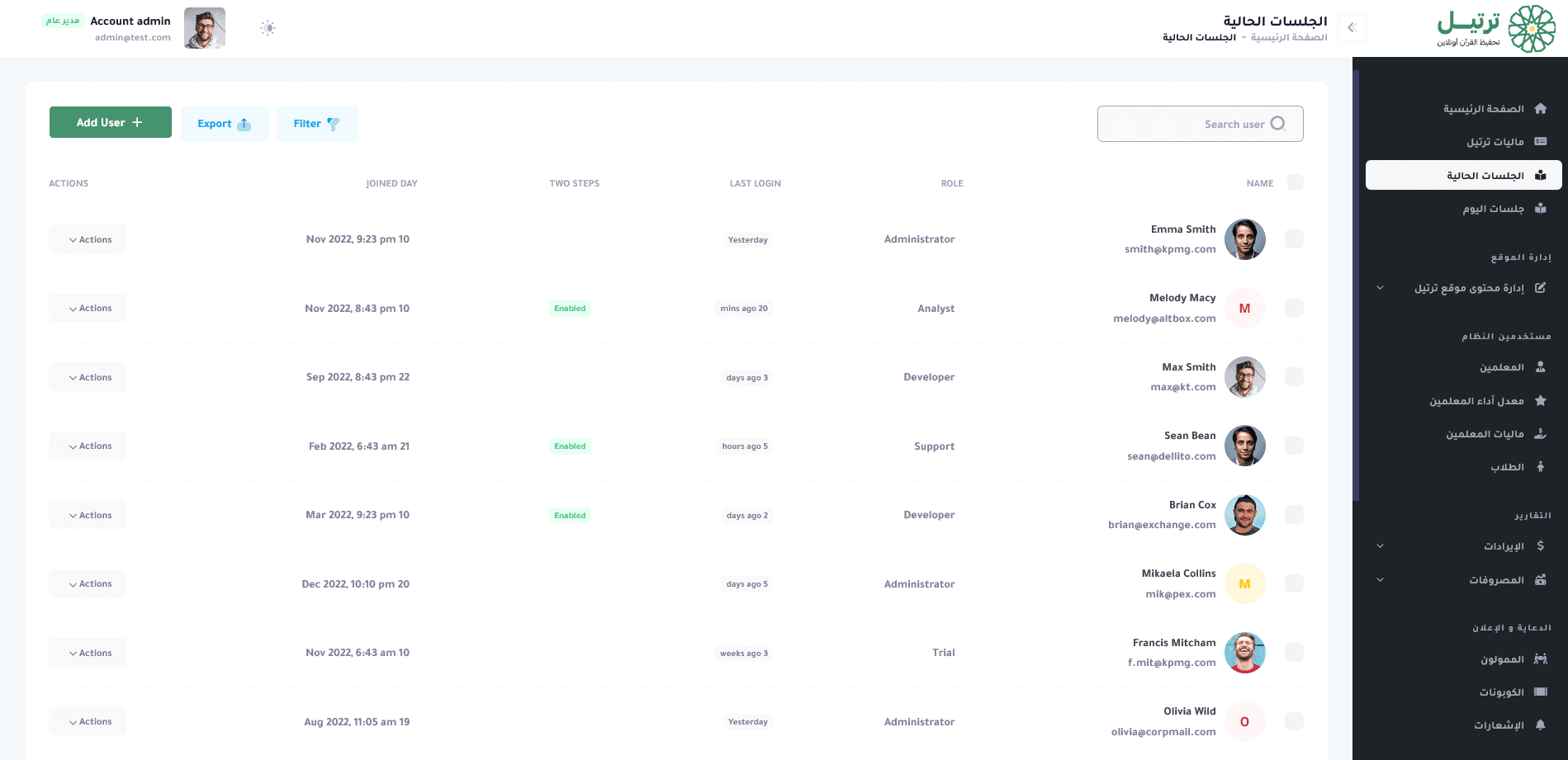Open the Actions dropdown for Melody Macy

click(x=88, y=309)
